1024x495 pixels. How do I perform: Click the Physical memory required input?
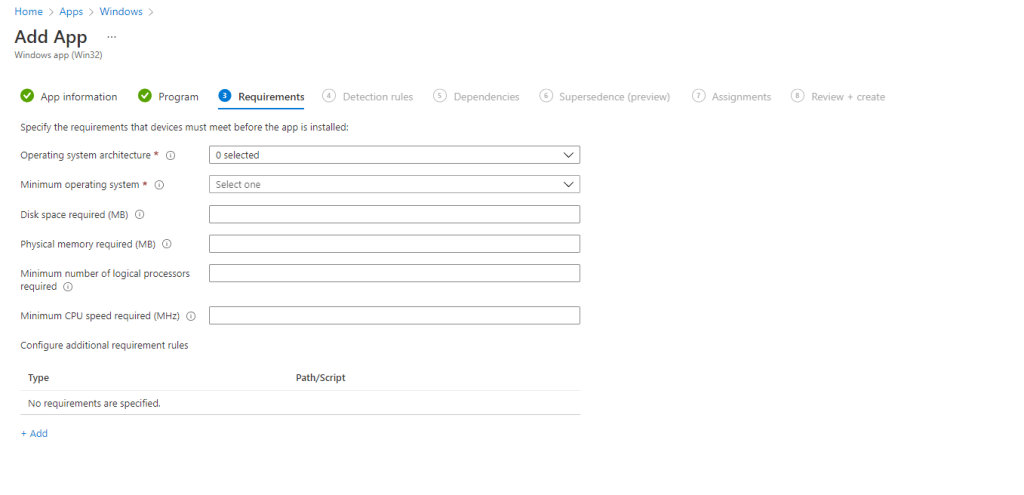point(394,244)
